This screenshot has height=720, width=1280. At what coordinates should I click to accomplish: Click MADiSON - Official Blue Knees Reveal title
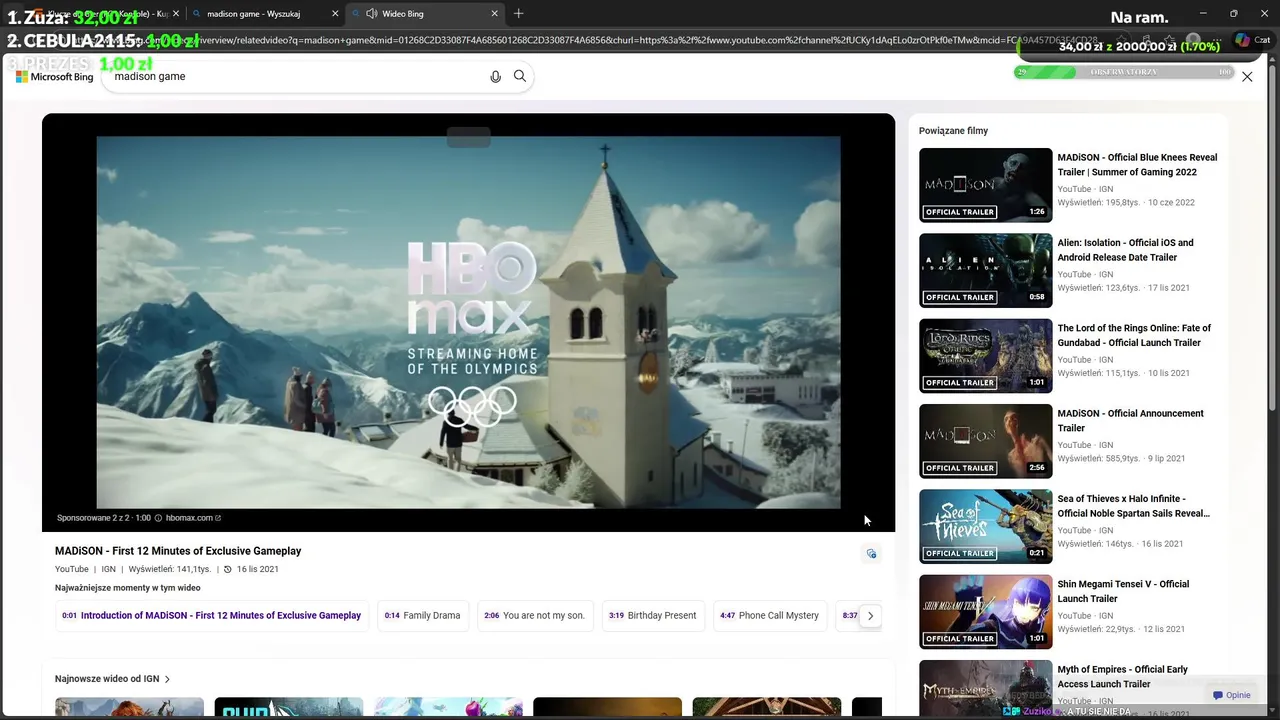[1137, 165]
